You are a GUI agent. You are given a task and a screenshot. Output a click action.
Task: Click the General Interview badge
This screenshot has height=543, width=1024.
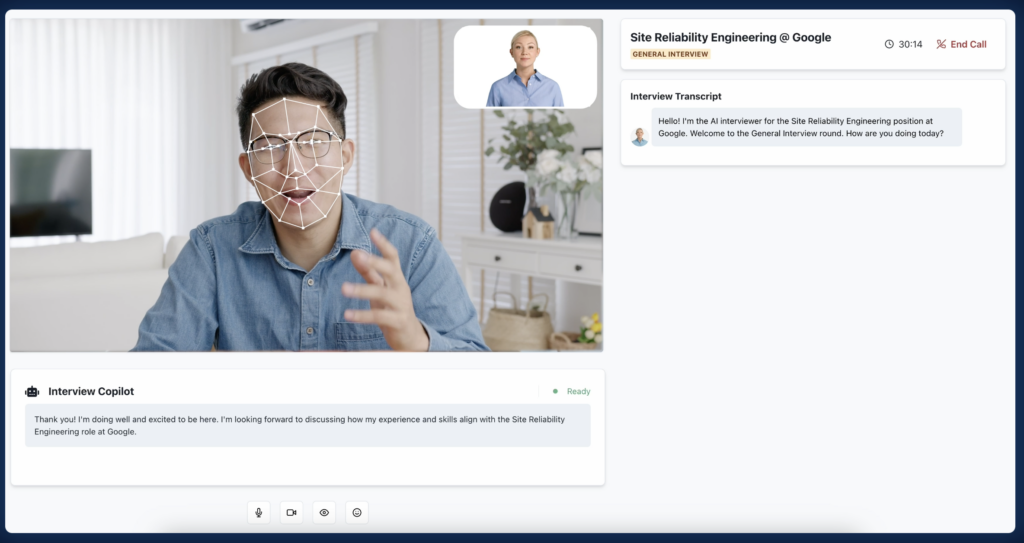point(670,54)
